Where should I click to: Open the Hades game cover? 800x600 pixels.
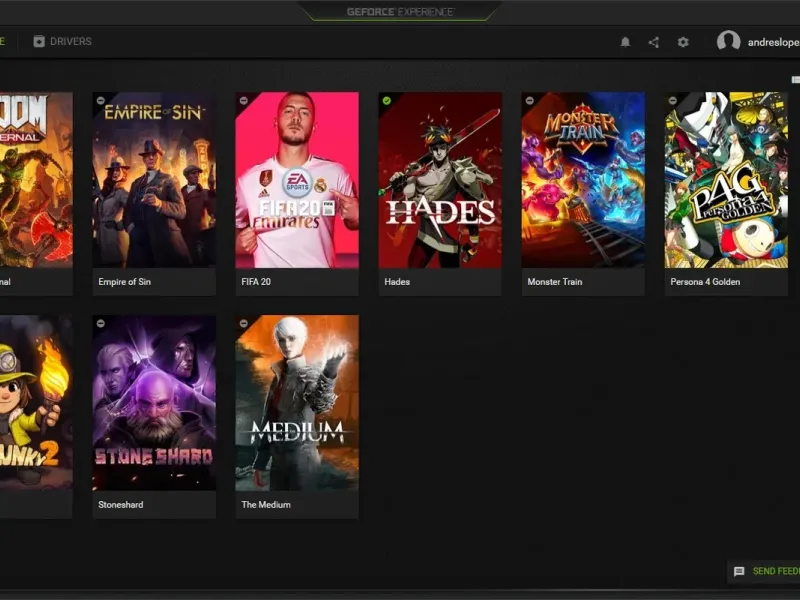(440, 180)
